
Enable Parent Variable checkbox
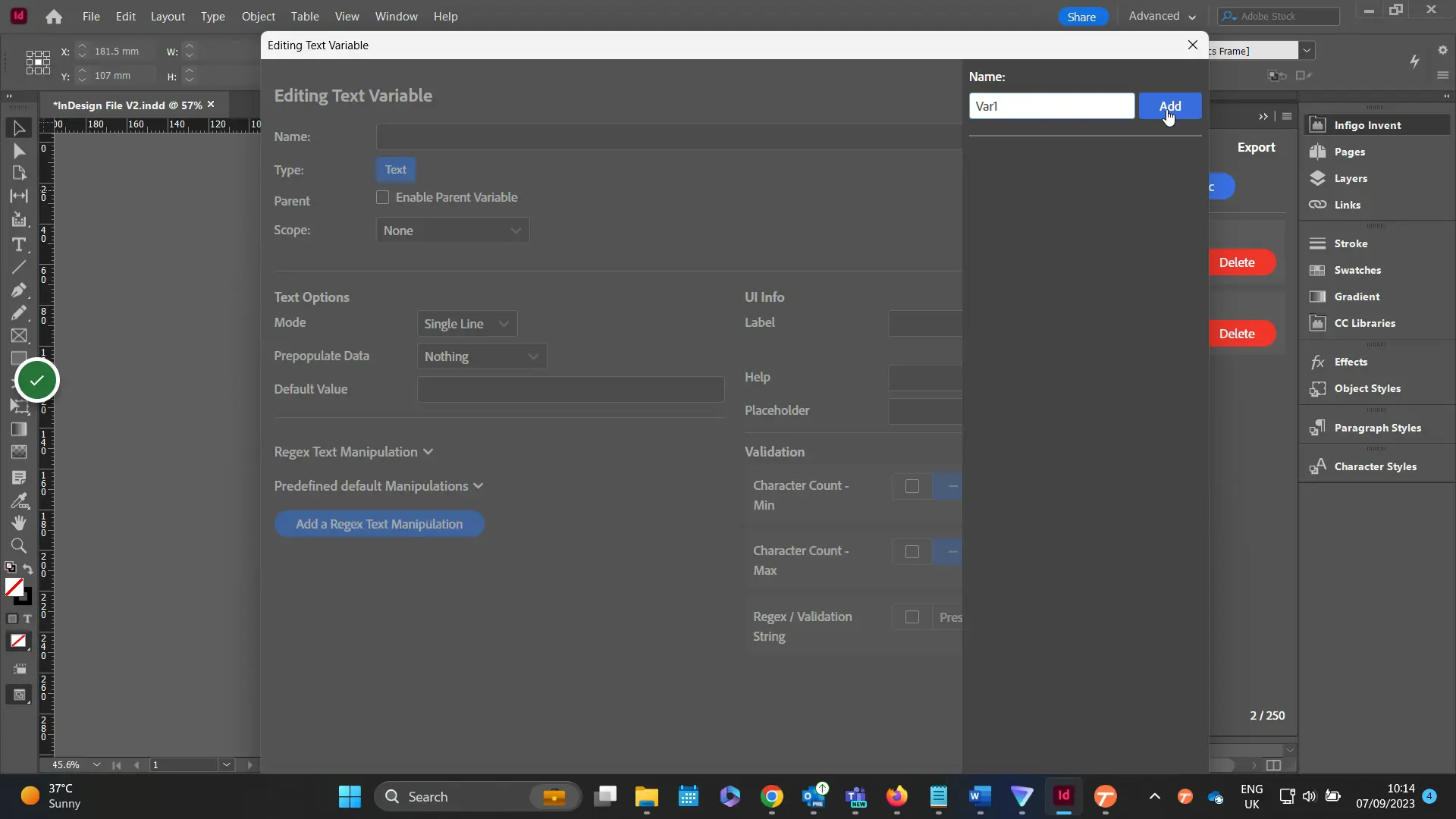(x=383, y=197)
